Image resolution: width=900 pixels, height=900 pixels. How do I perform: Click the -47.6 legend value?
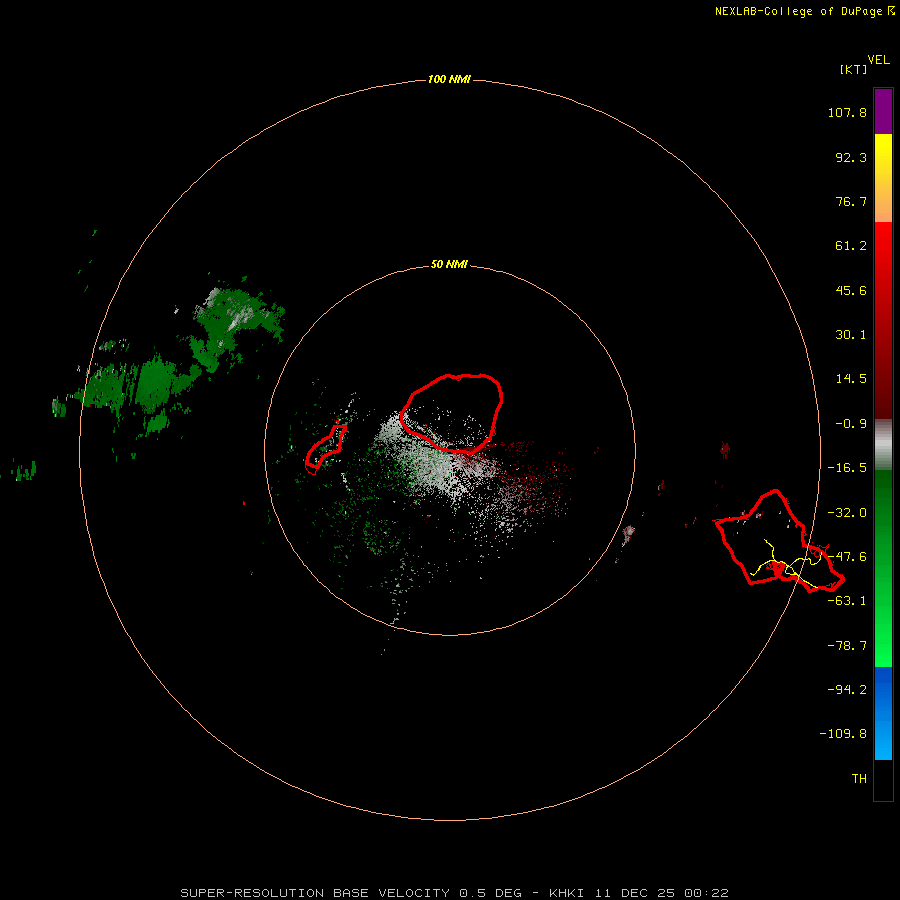point(847,557)
